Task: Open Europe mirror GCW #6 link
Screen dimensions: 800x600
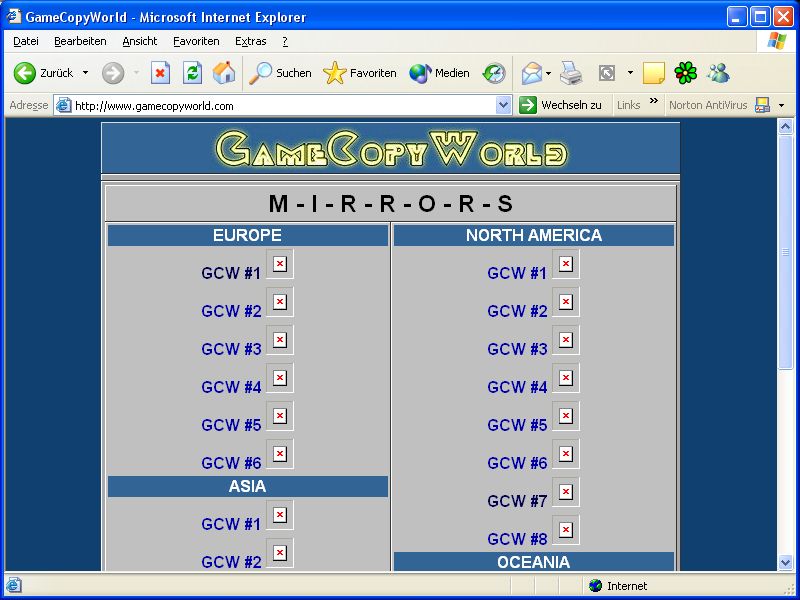Action: coord(231,463)
